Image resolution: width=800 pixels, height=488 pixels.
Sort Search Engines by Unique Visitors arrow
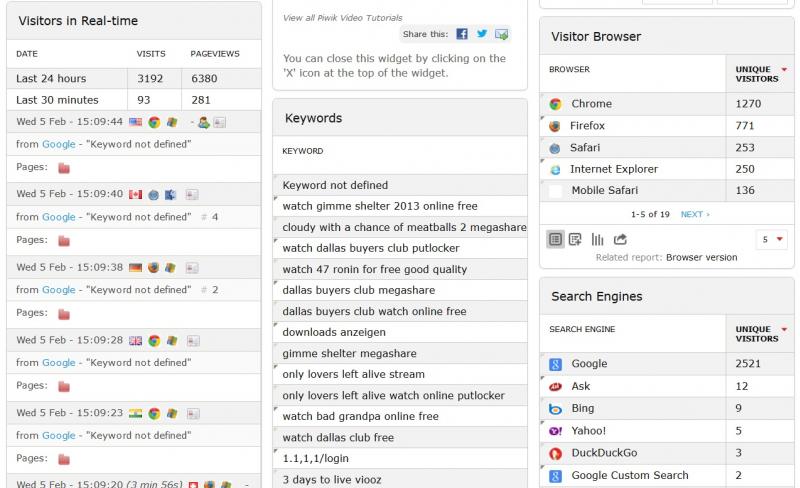coord(784,329)
